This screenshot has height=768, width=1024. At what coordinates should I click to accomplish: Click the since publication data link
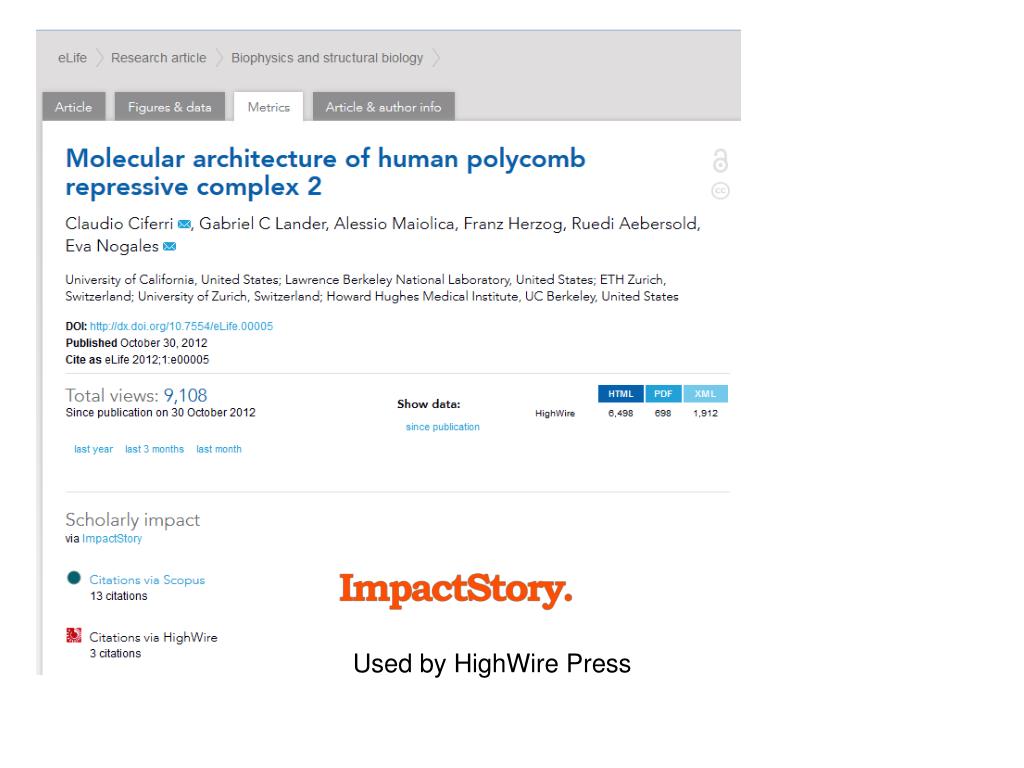[x=443, y=426]
